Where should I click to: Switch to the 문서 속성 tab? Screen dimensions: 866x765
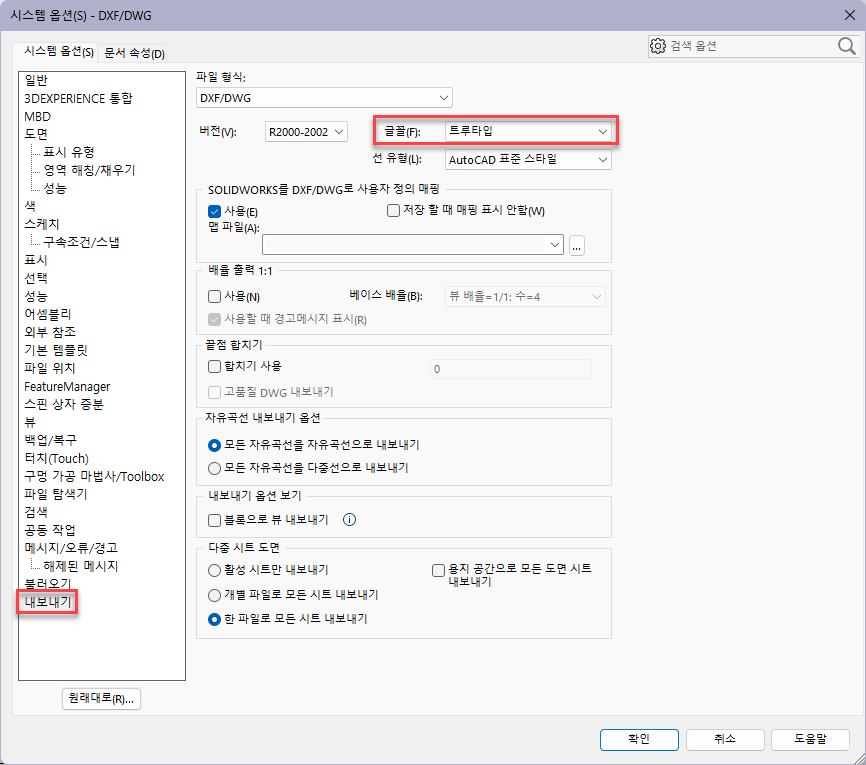point(134,53)
